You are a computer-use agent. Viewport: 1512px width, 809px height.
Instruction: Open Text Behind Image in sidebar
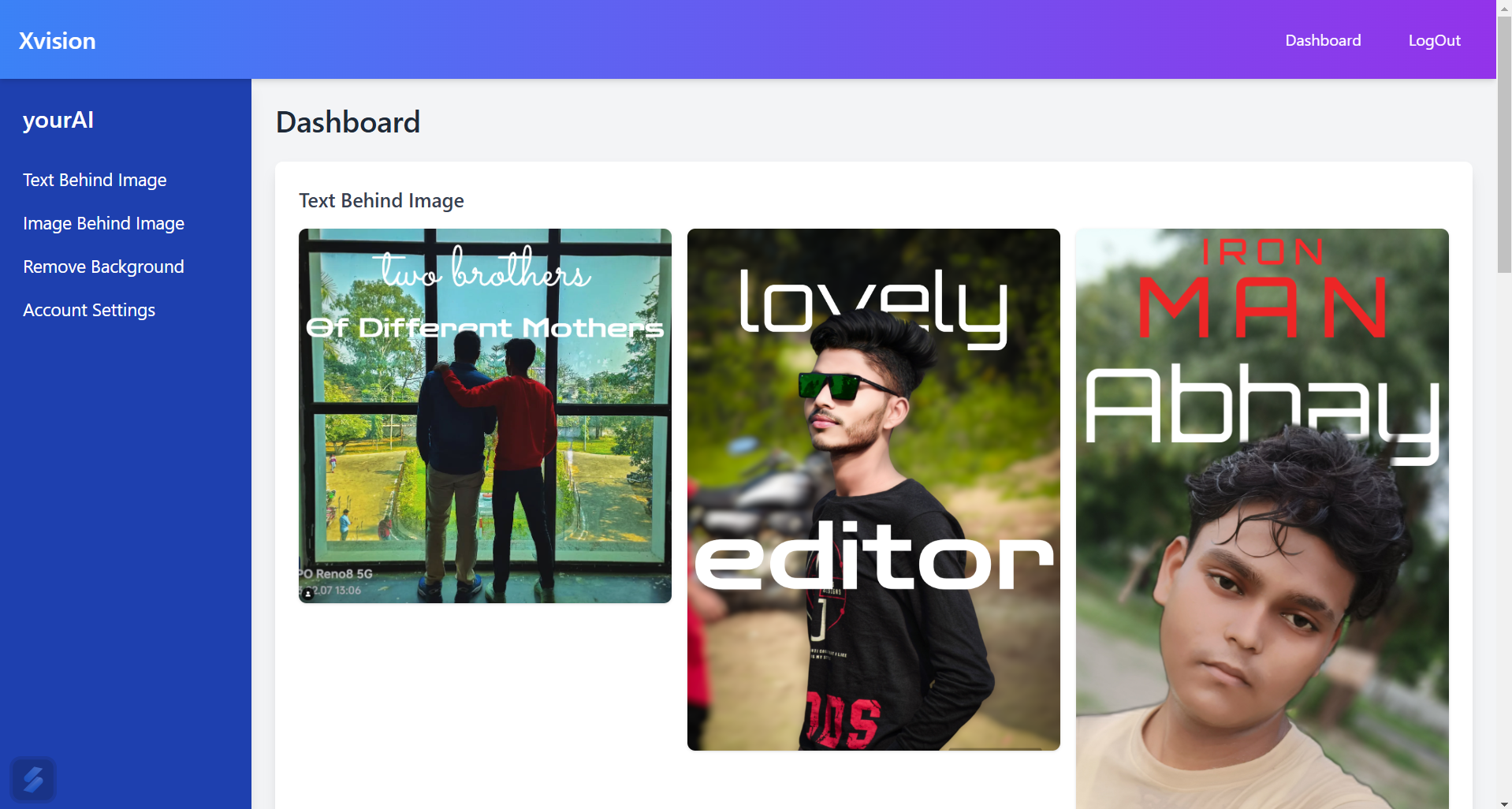tap(95, 180)
